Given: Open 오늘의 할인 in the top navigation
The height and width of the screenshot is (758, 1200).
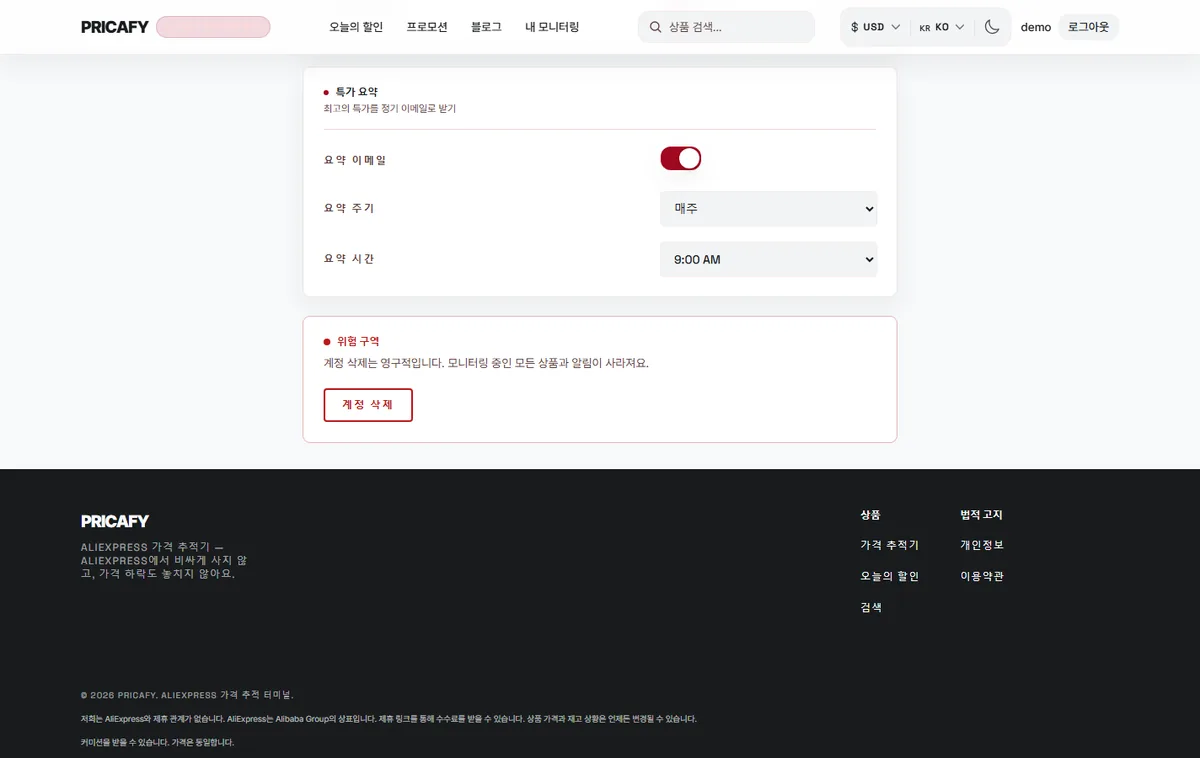Looking at the screenshot, I should [x=356, y=27].
